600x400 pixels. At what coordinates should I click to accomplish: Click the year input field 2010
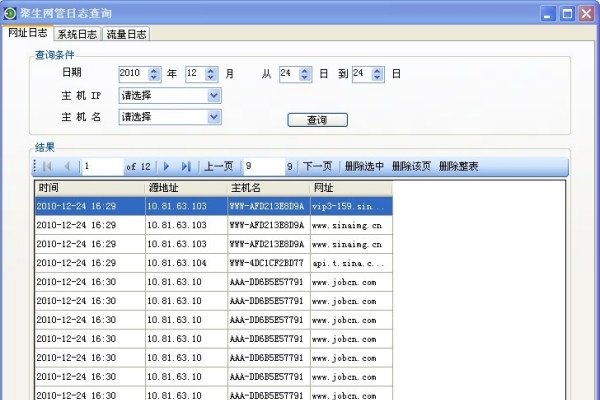[x=134, y=74]
